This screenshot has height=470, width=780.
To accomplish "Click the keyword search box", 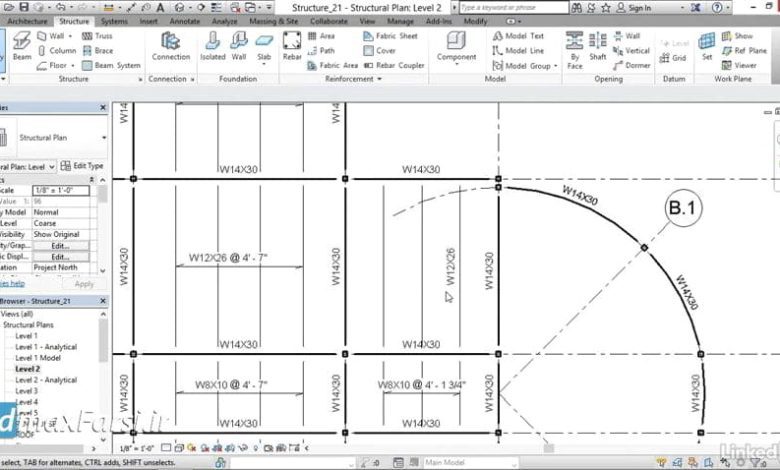I will pos(513,7).
